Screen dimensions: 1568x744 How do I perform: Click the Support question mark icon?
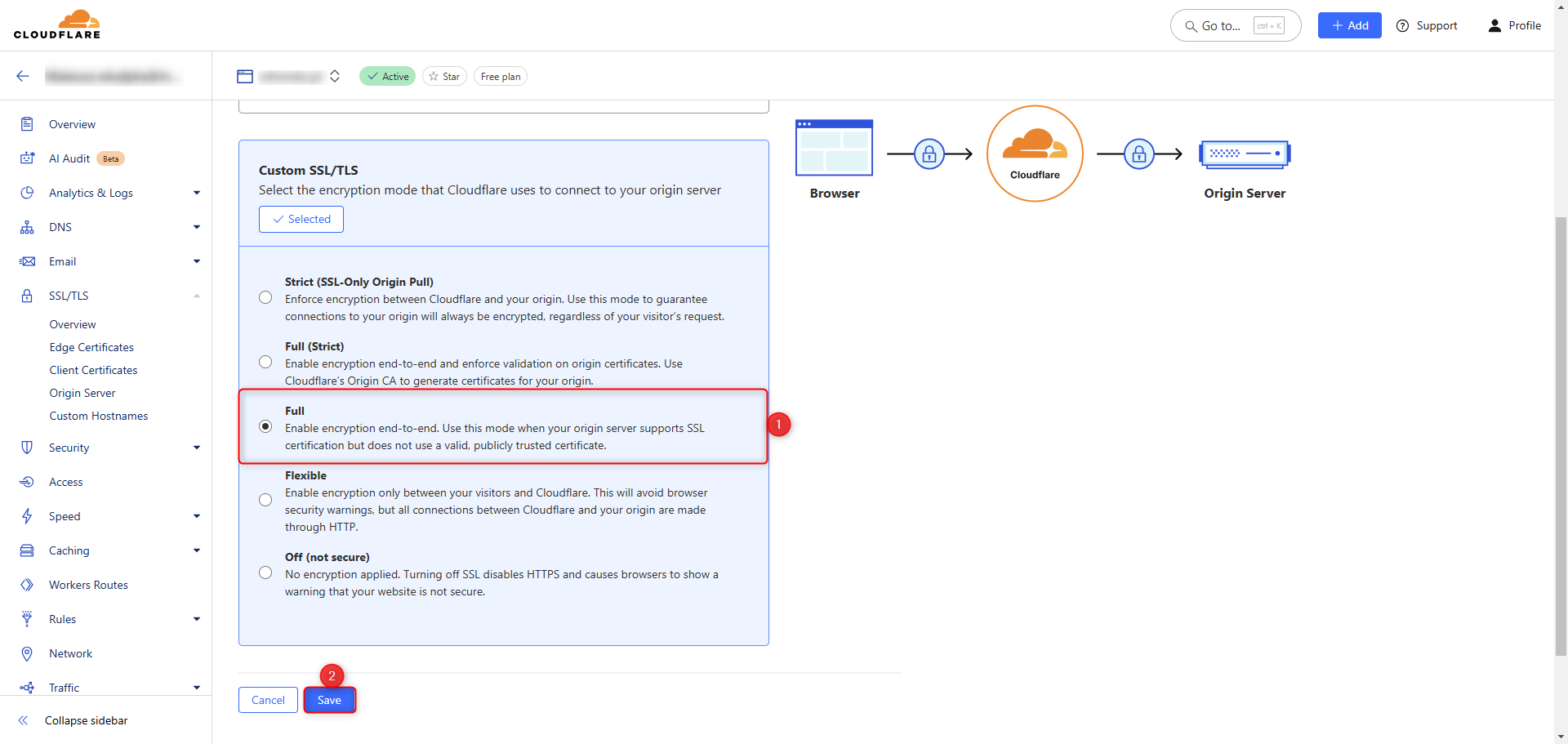1403,25
